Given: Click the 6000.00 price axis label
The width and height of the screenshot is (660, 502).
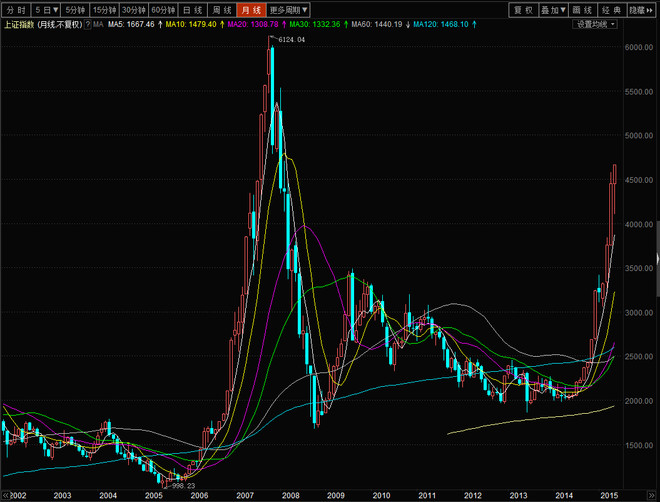Looking at the screenshot, I should pyautogui.click(x=639, y=47).
